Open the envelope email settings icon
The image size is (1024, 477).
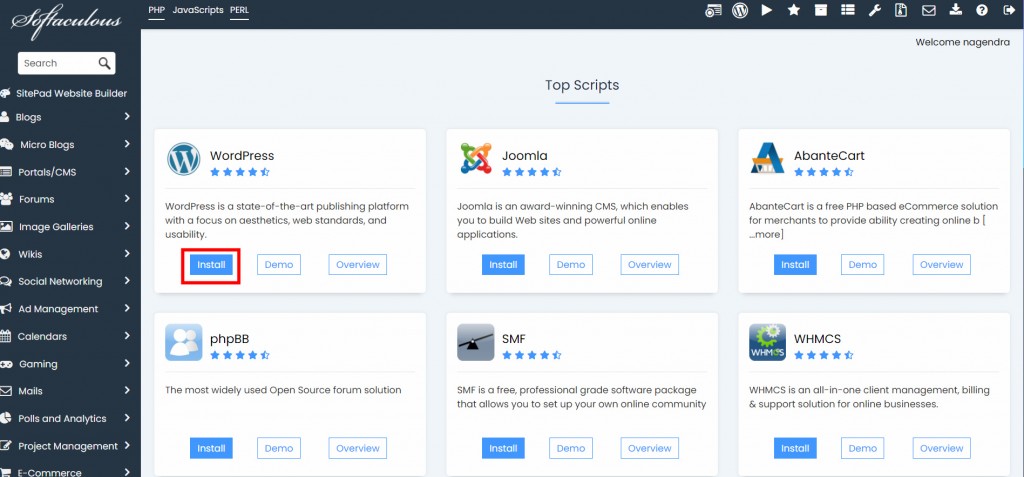click(929, 10)
